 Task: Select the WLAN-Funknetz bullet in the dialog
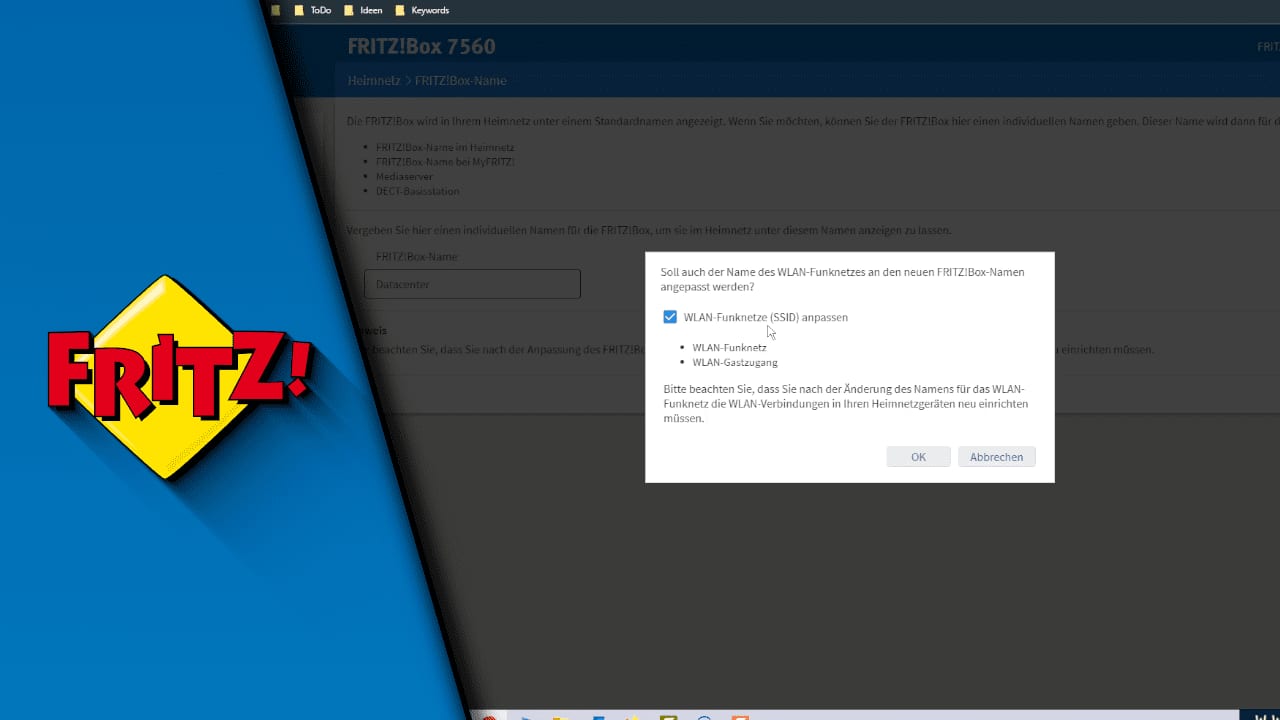point(729,347)
